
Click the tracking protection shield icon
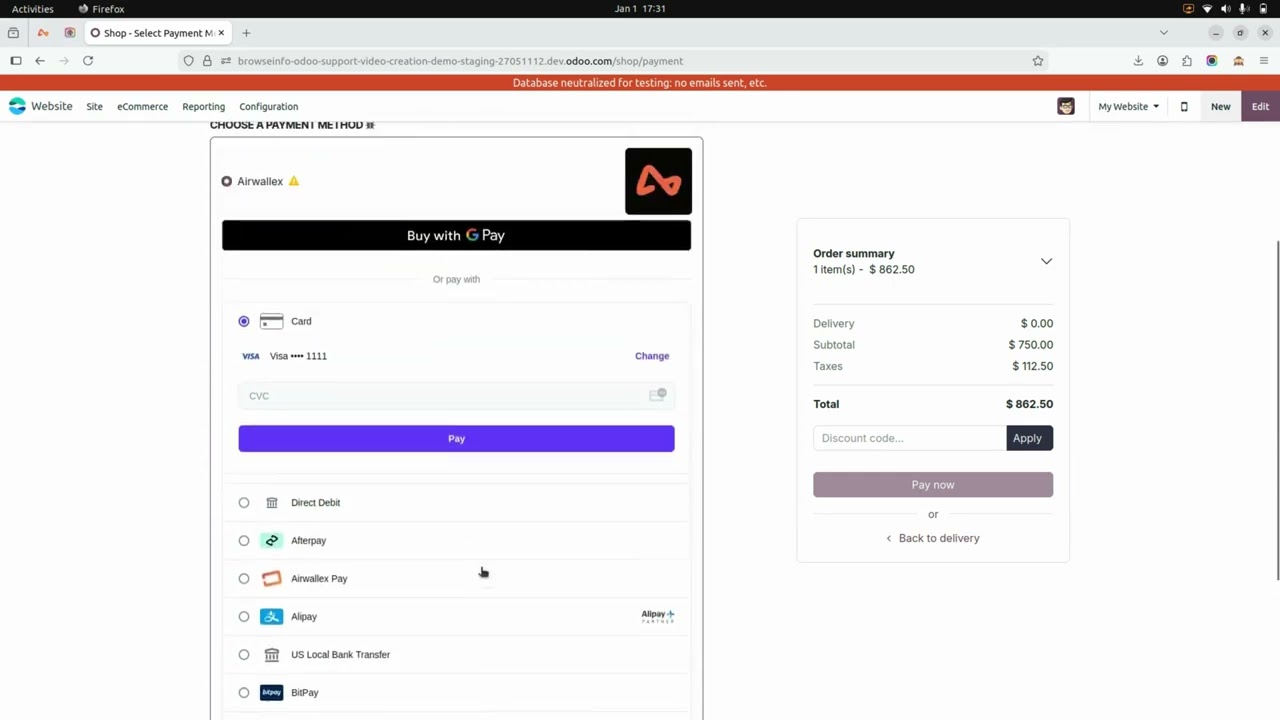click(x=188, y=61)
